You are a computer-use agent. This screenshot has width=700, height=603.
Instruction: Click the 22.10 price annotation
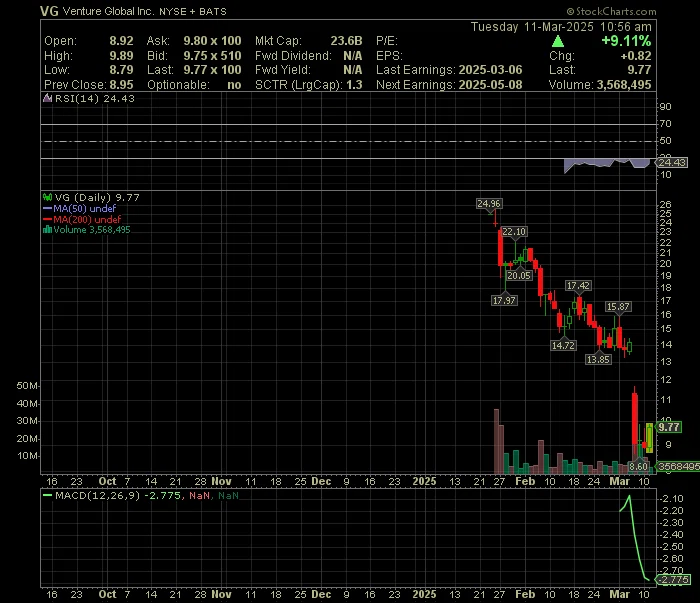point(514,232)
